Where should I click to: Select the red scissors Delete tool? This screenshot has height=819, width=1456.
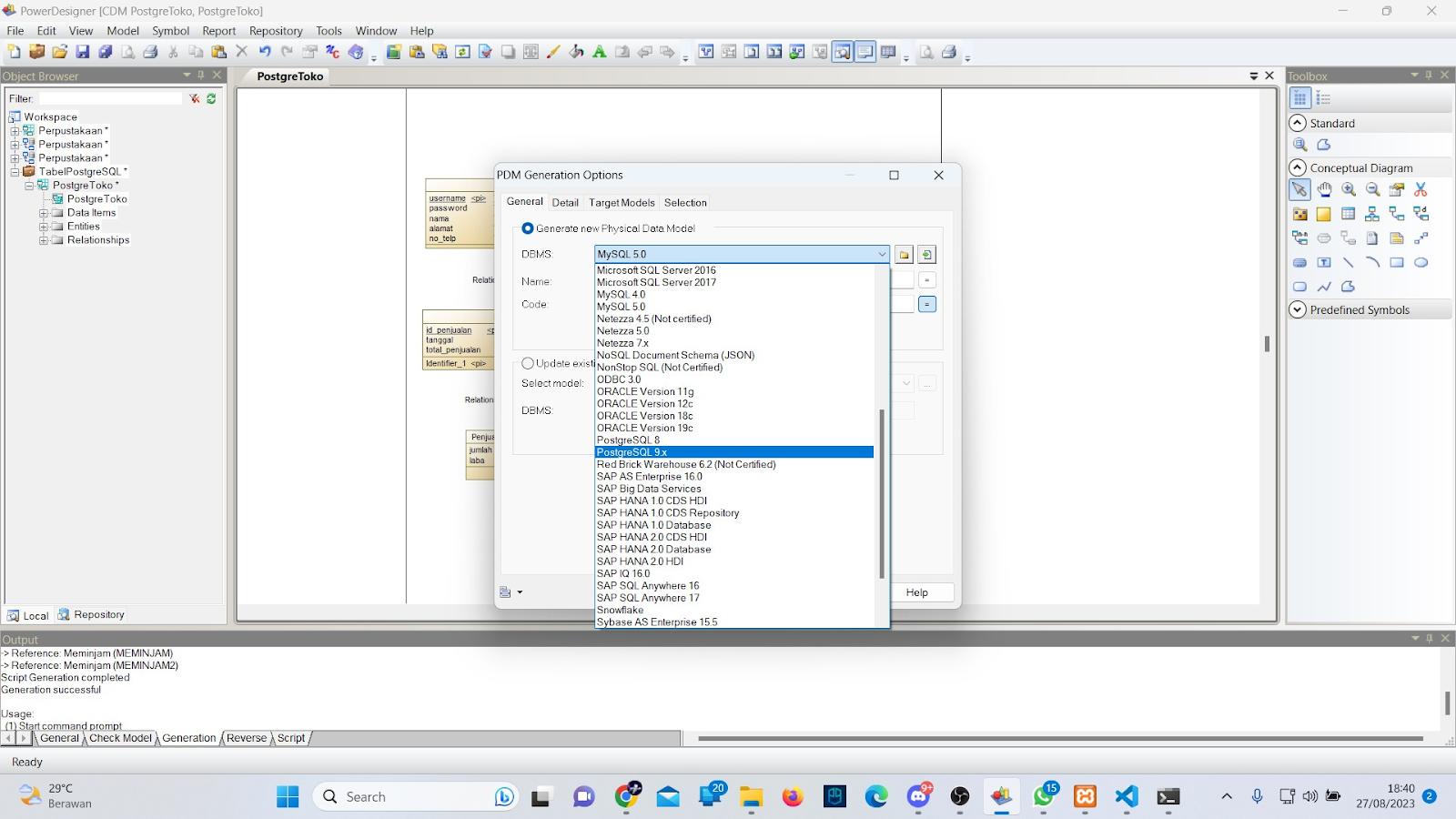[x=1421, y=189]
